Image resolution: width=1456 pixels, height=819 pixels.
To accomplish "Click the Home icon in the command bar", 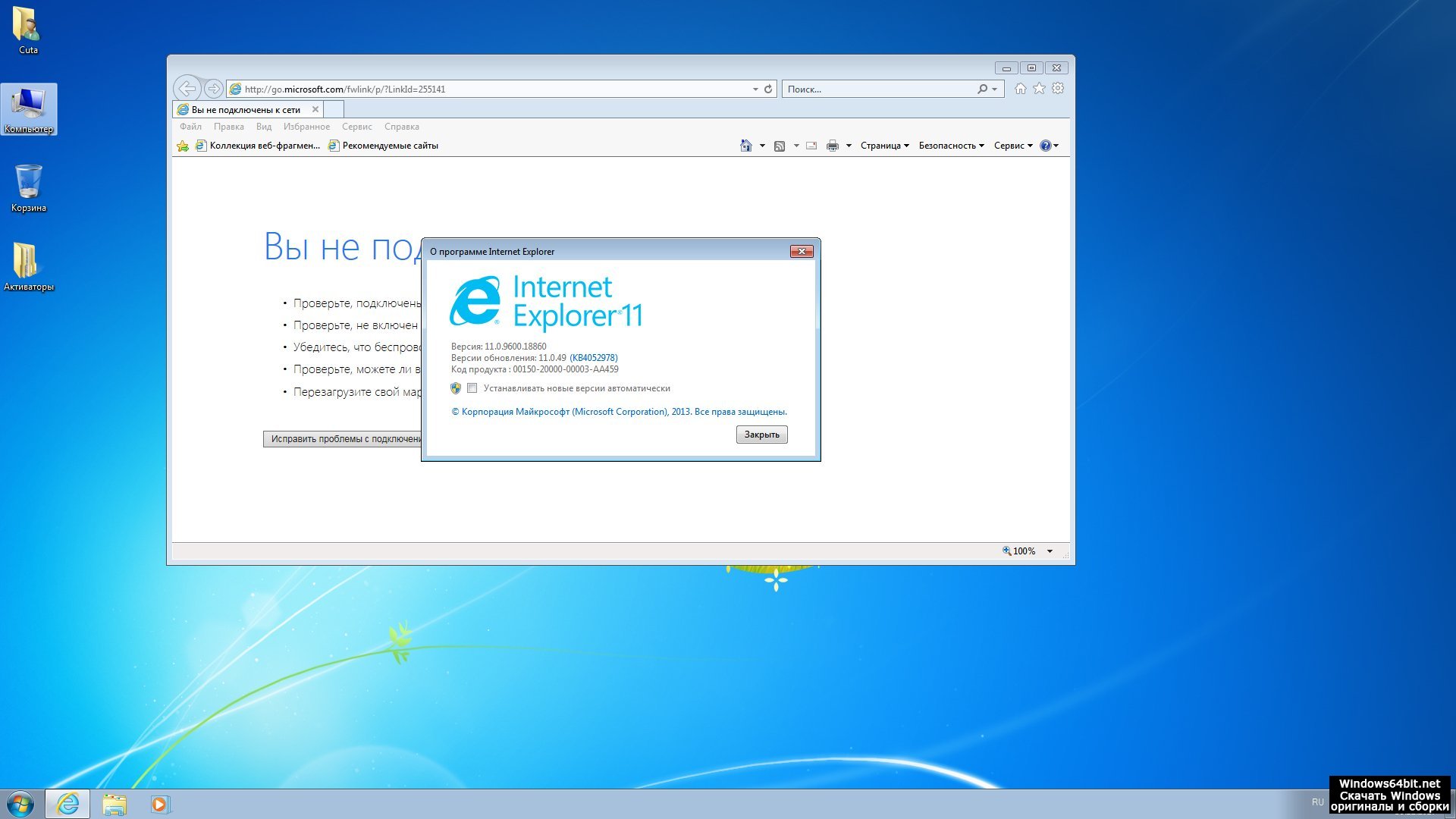I will (746, 146).
